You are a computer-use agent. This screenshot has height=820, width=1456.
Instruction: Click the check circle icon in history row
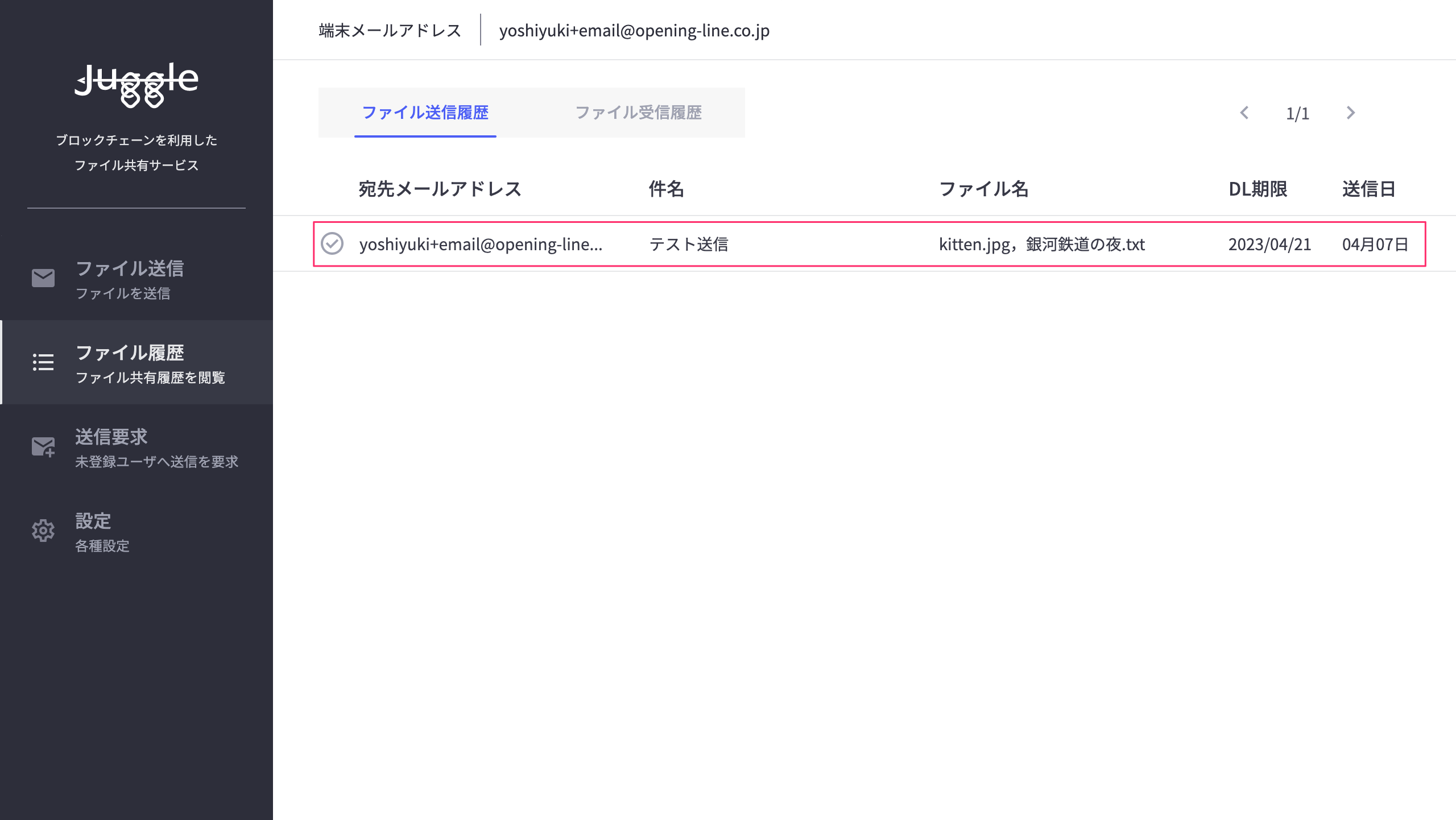[x=332, y=243]
